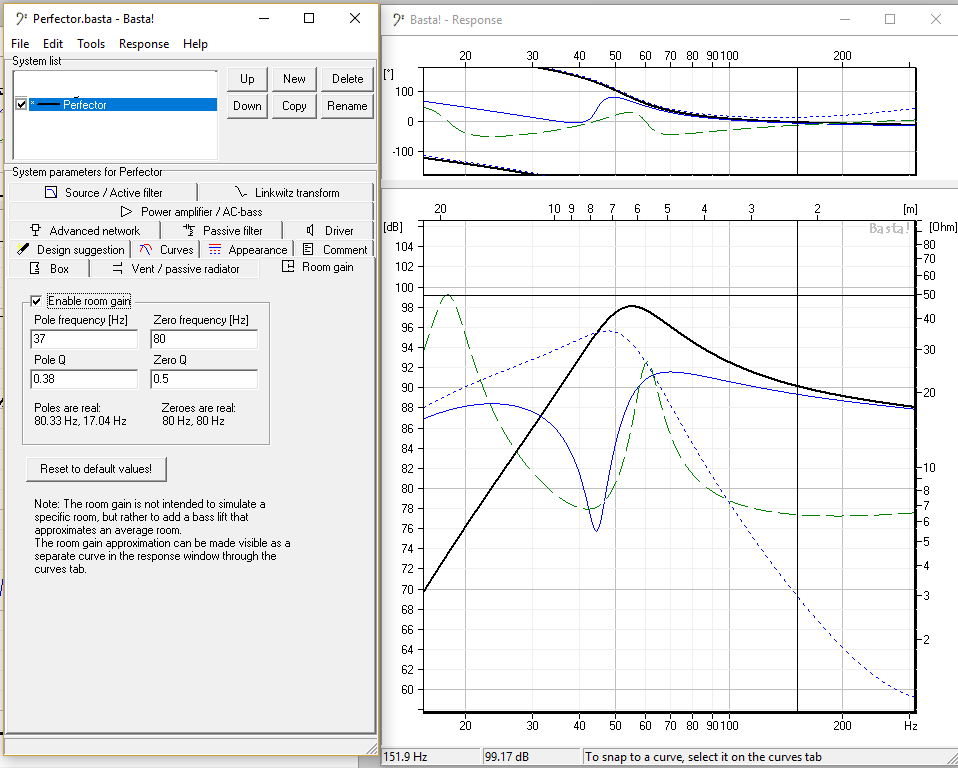Viewport: 958px width, 768px height.
Task: Click the Linkwitz transform curve icon
Action: 241,193
